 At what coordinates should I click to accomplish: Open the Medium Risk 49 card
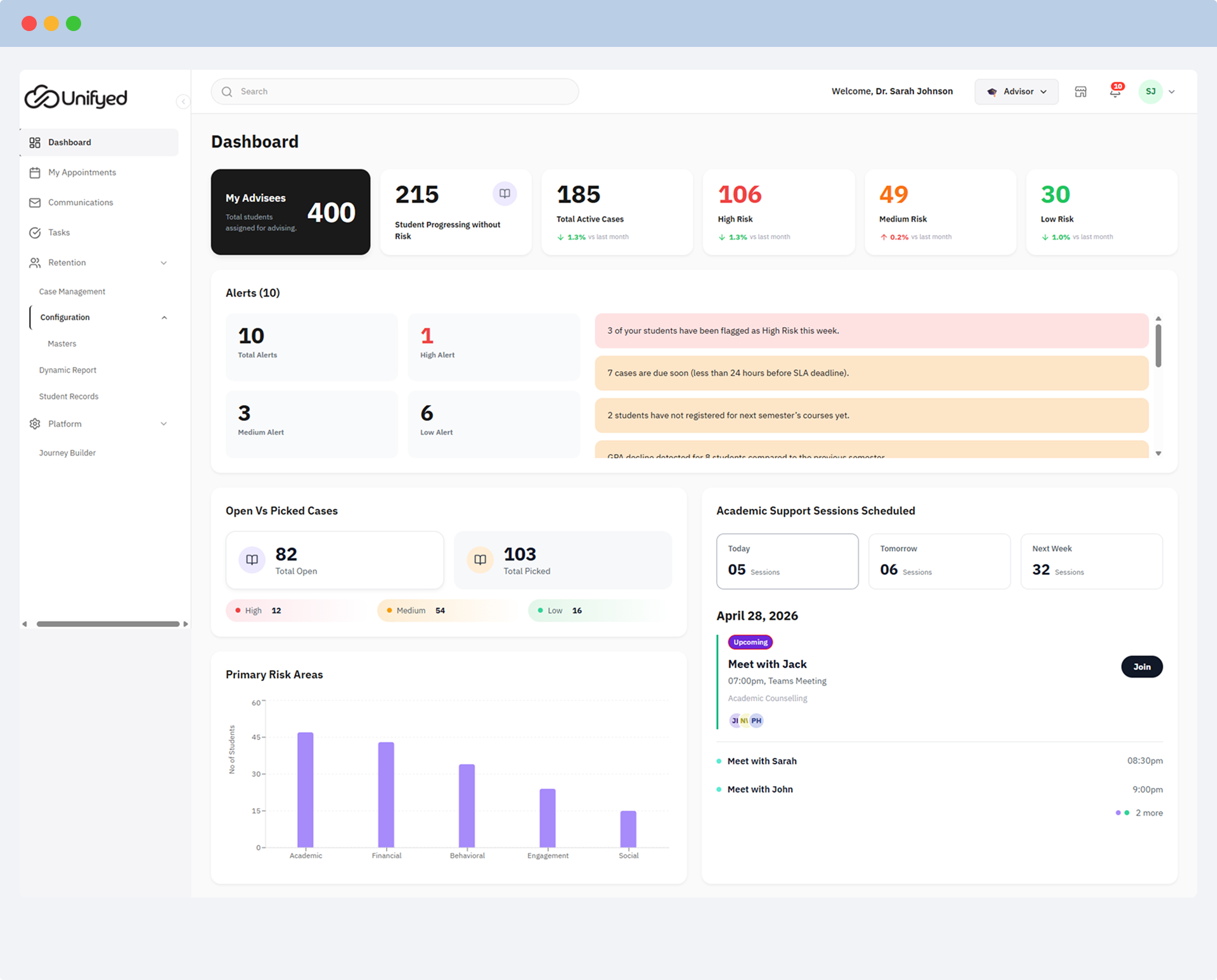point(940,212)
